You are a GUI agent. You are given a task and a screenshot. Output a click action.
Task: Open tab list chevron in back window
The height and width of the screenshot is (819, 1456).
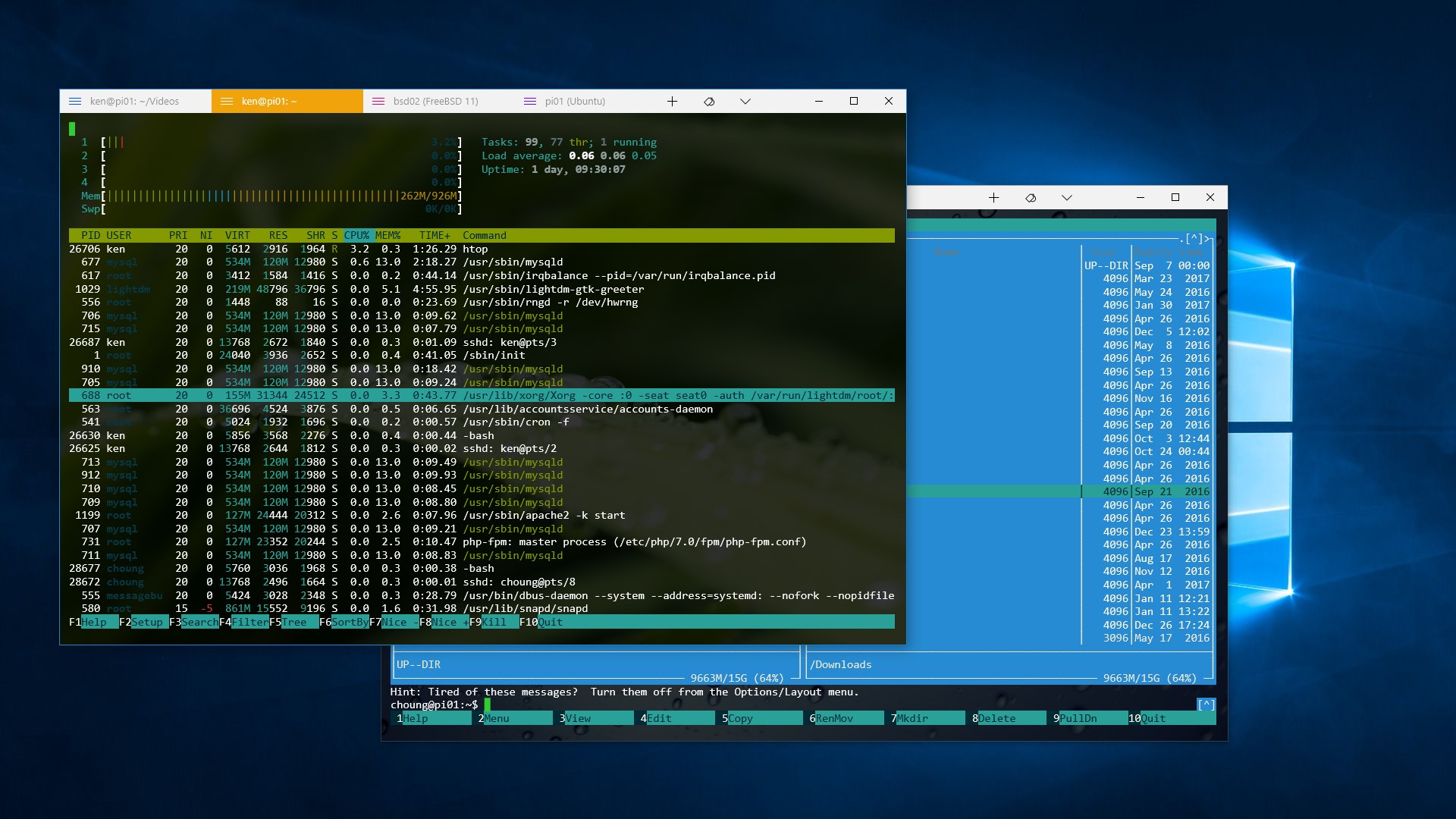pyautogui.click(x=1067, y=198)
